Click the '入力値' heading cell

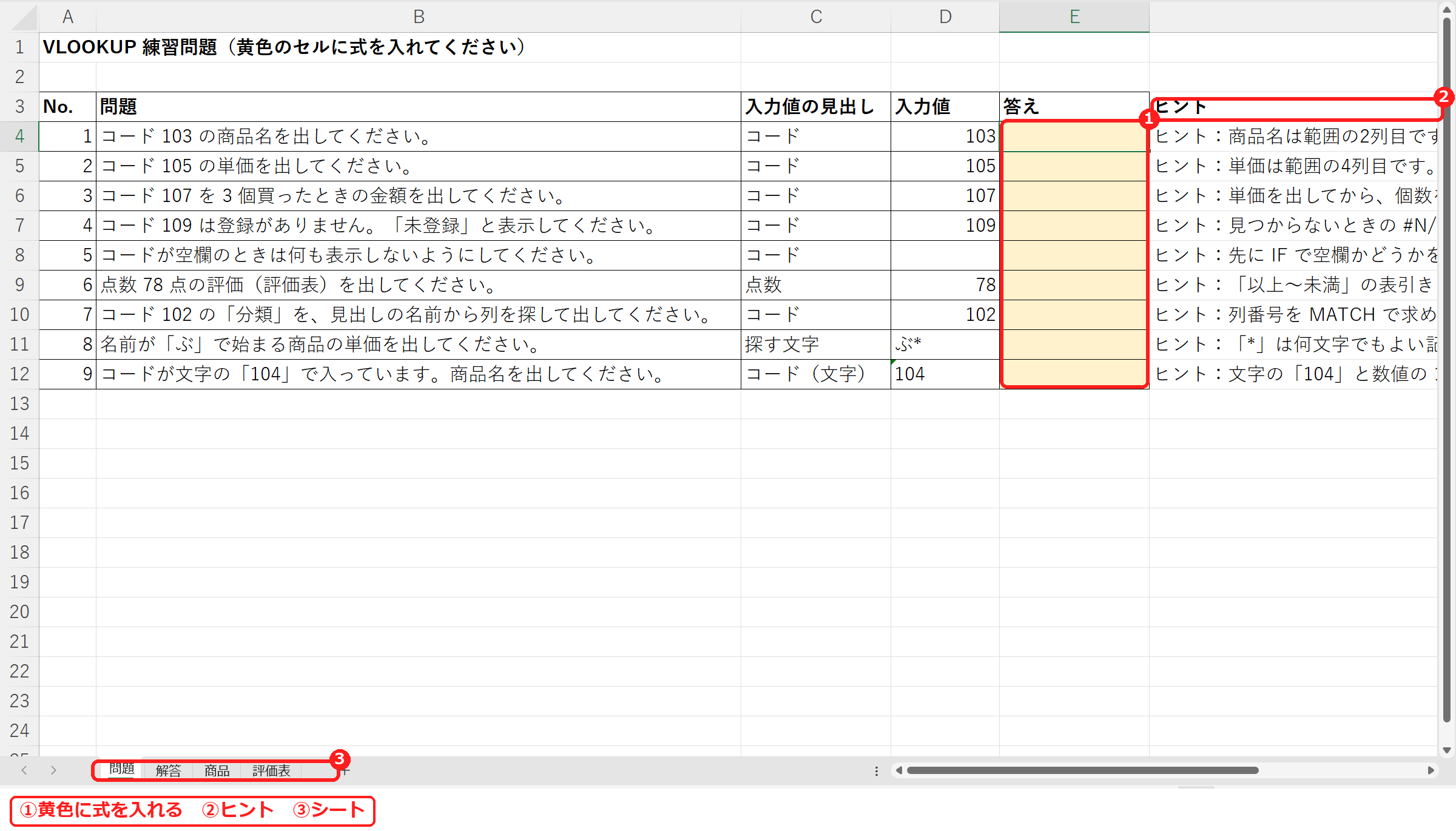pyautogui.click(x=945, y=107)
